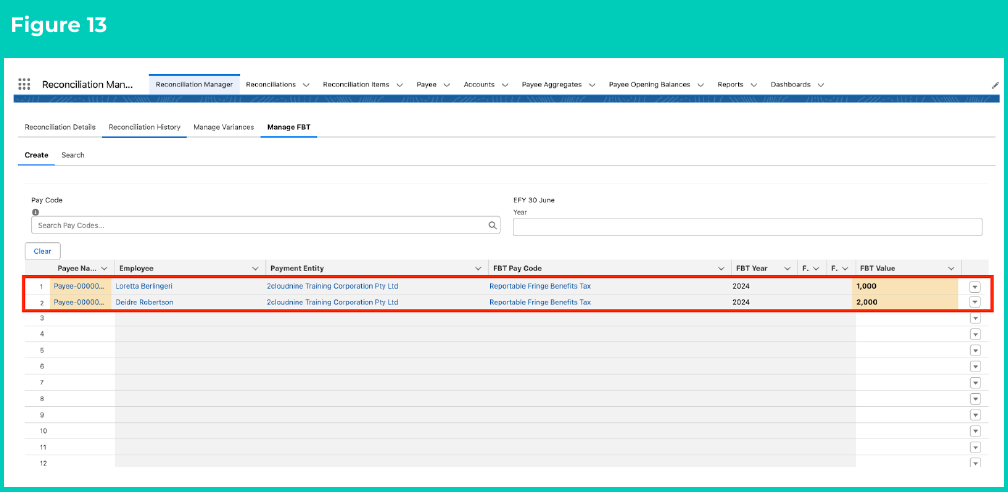Image resolution: width=1008 pixels, height=492 pixels.
Task: Open the FBT Pay Code column menu
Action: point(721,268)
